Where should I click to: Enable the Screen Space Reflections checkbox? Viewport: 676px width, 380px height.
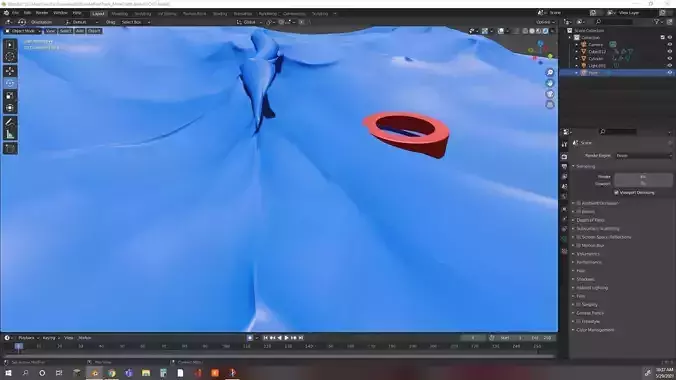579,237
